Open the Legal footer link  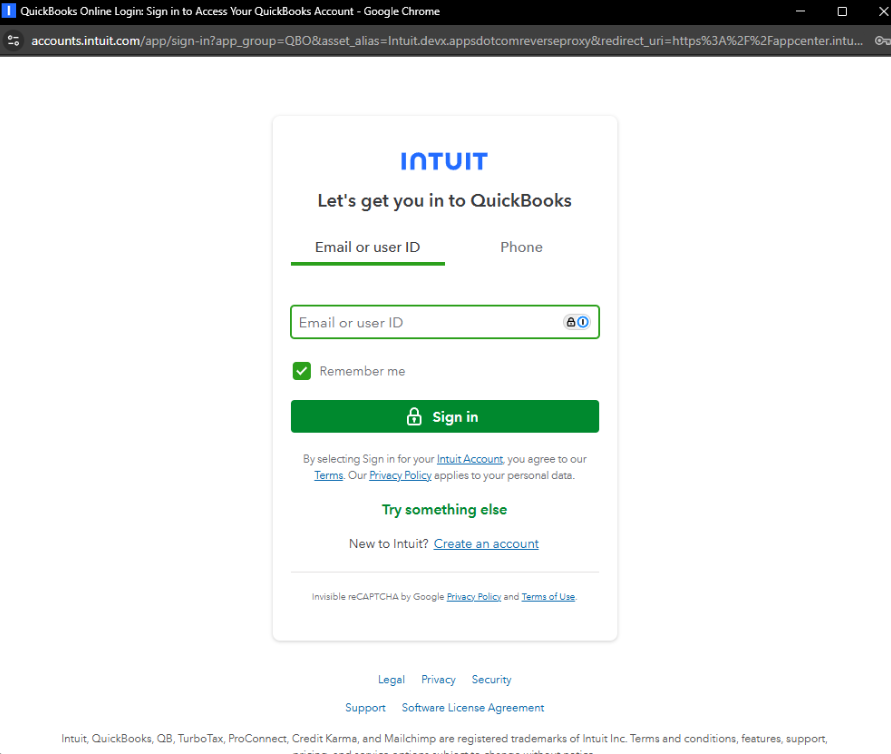(x=392, y=680)
